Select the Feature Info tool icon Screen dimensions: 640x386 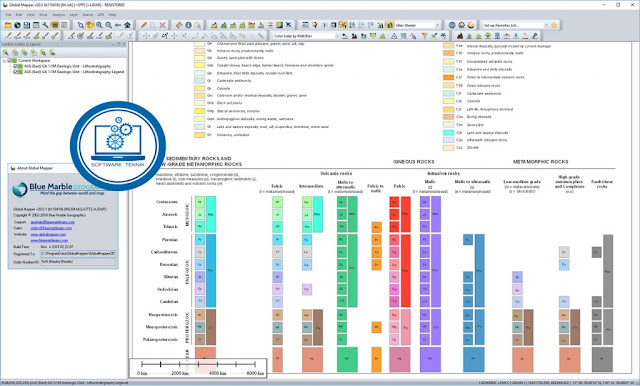[188, 25]
